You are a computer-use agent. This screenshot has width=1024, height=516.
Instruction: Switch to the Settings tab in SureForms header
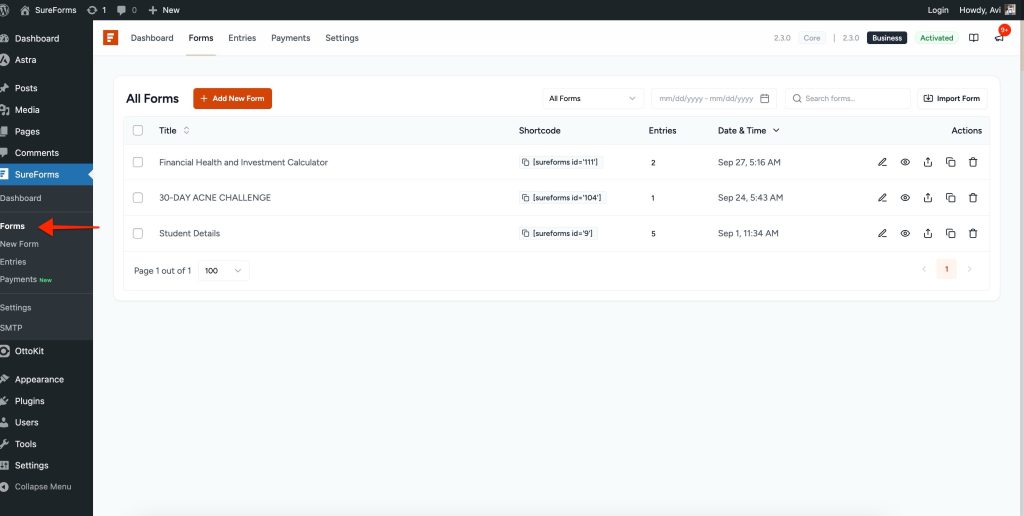point(342,38)
